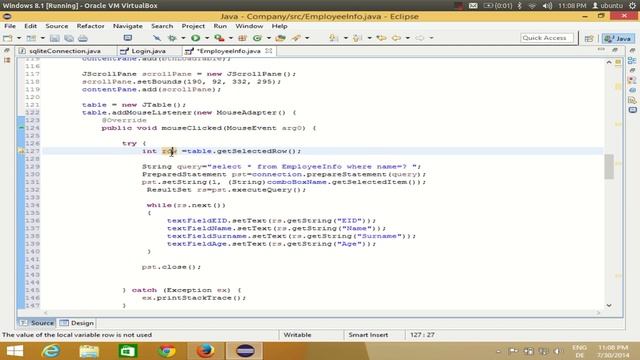Maximize the editor area
640x360 pixels.
[x=615, y=50]
